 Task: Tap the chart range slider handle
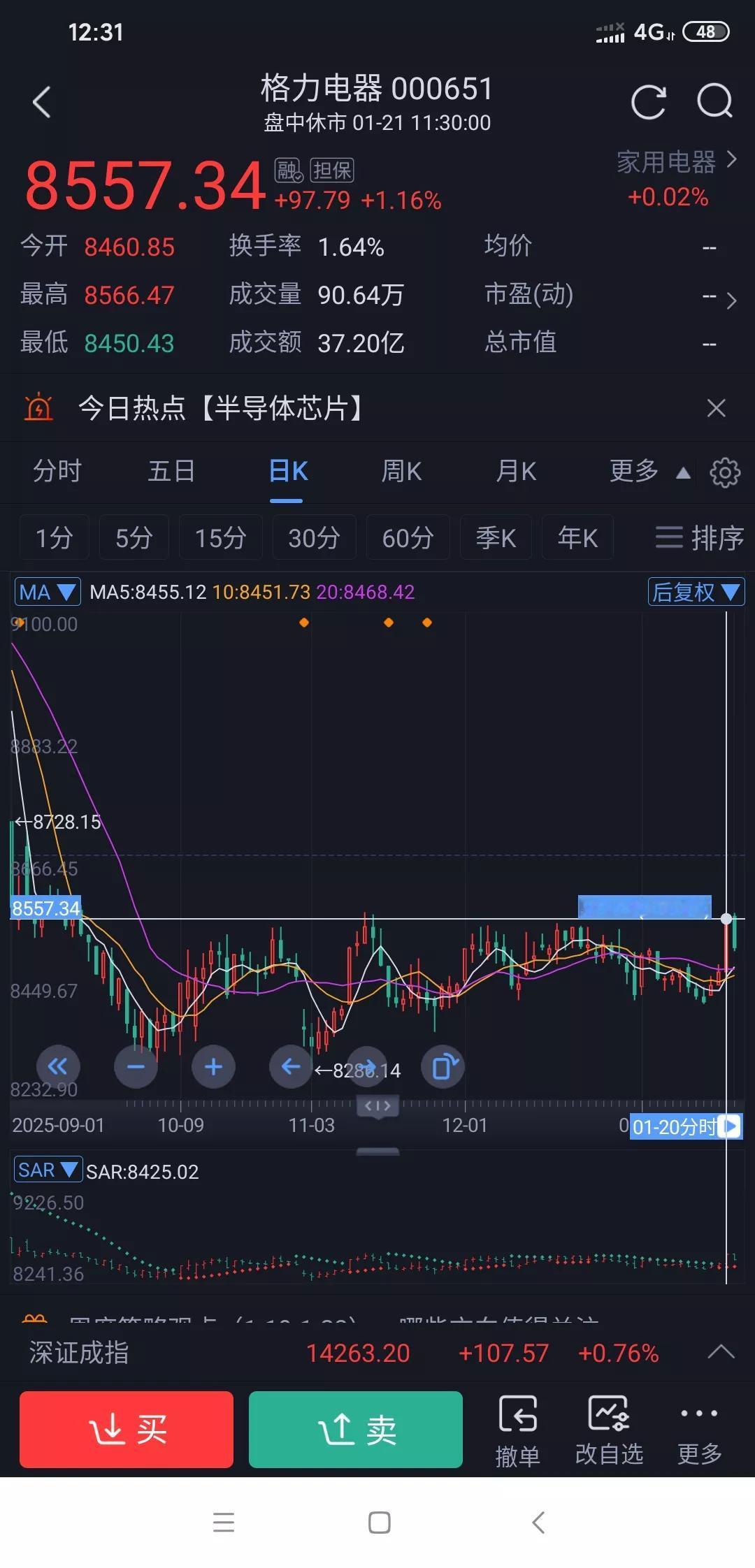tap(377, 1106)
